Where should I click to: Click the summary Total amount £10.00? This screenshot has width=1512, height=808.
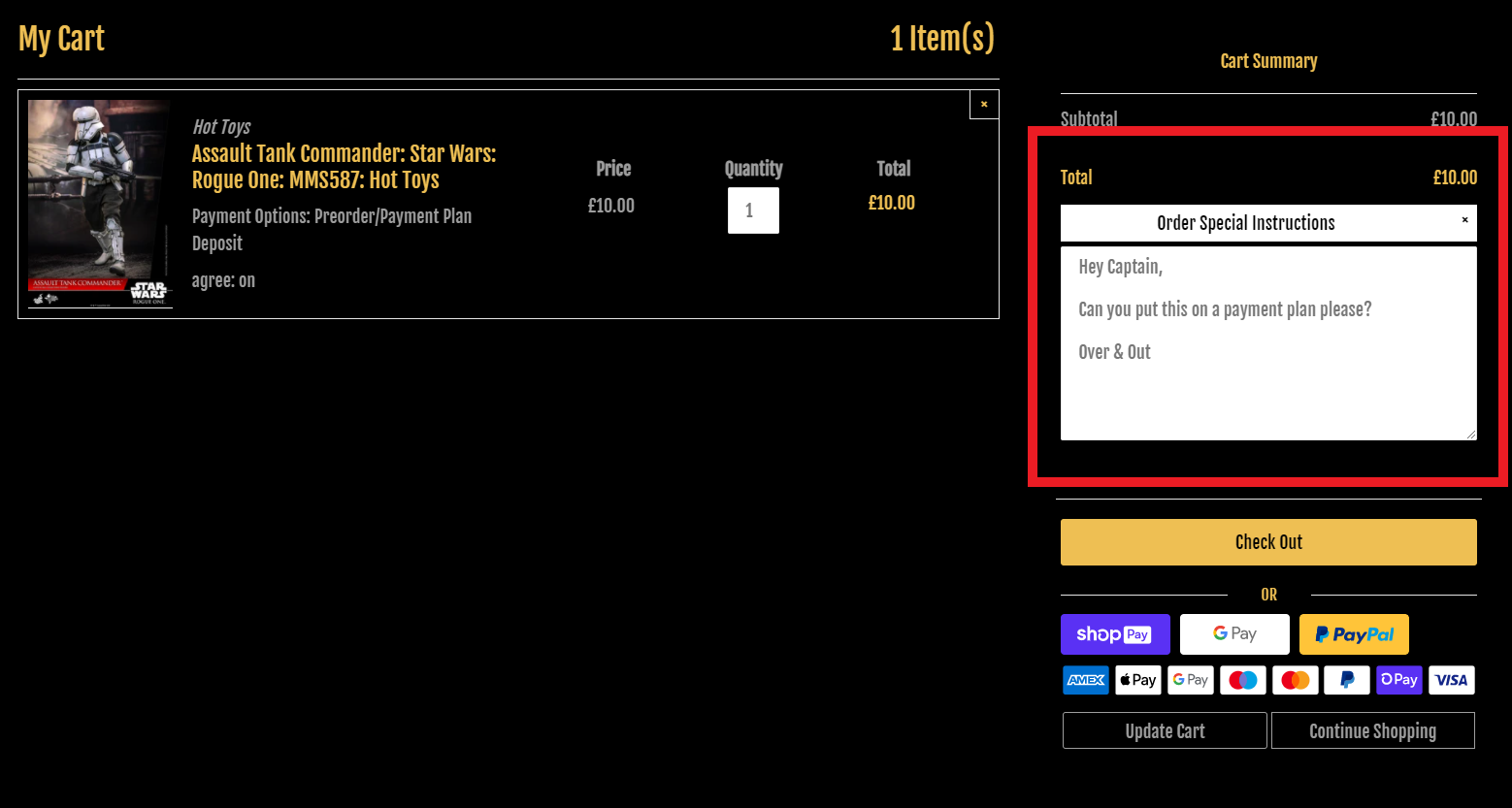coord(1455,178)
